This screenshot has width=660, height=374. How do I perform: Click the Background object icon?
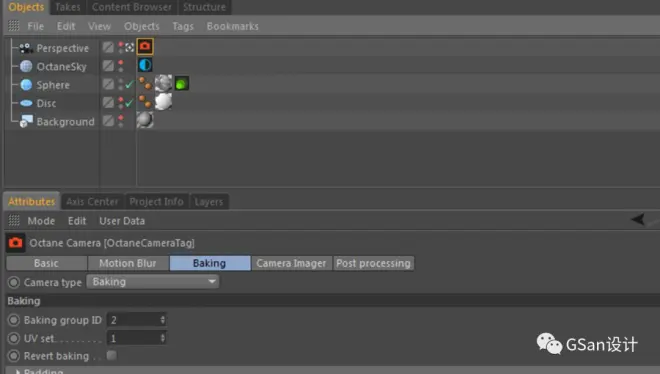(26, 121)
